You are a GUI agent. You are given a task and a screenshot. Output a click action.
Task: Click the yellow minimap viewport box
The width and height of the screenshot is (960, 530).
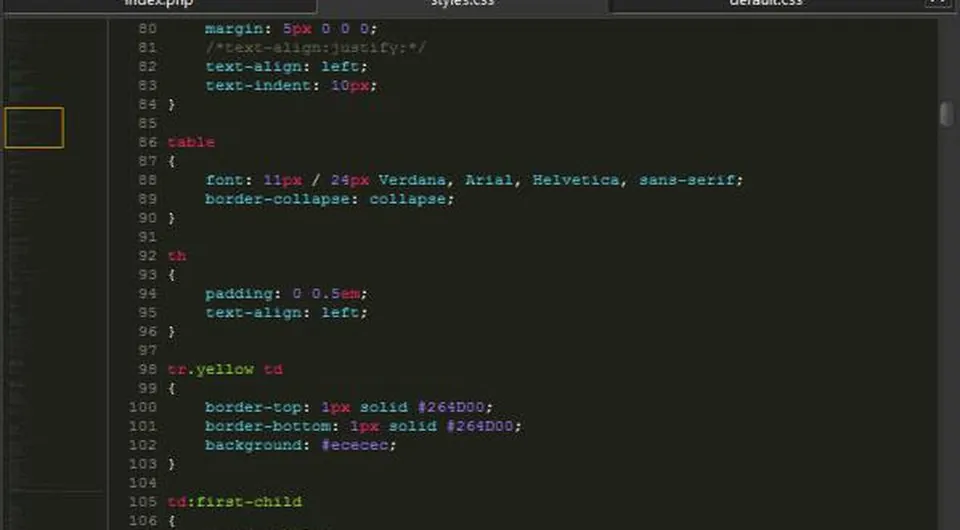(34, 128)
